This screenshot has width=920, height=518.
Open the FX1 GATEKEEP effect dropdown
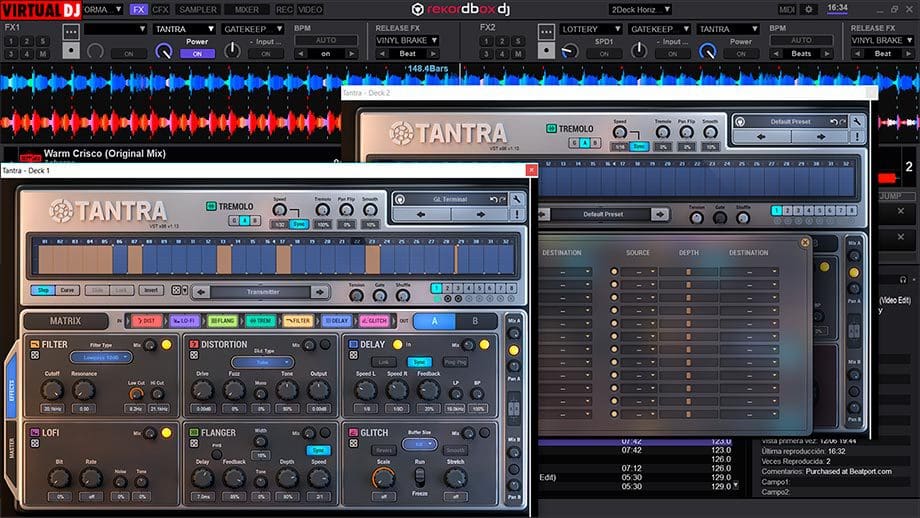(252, 29)
